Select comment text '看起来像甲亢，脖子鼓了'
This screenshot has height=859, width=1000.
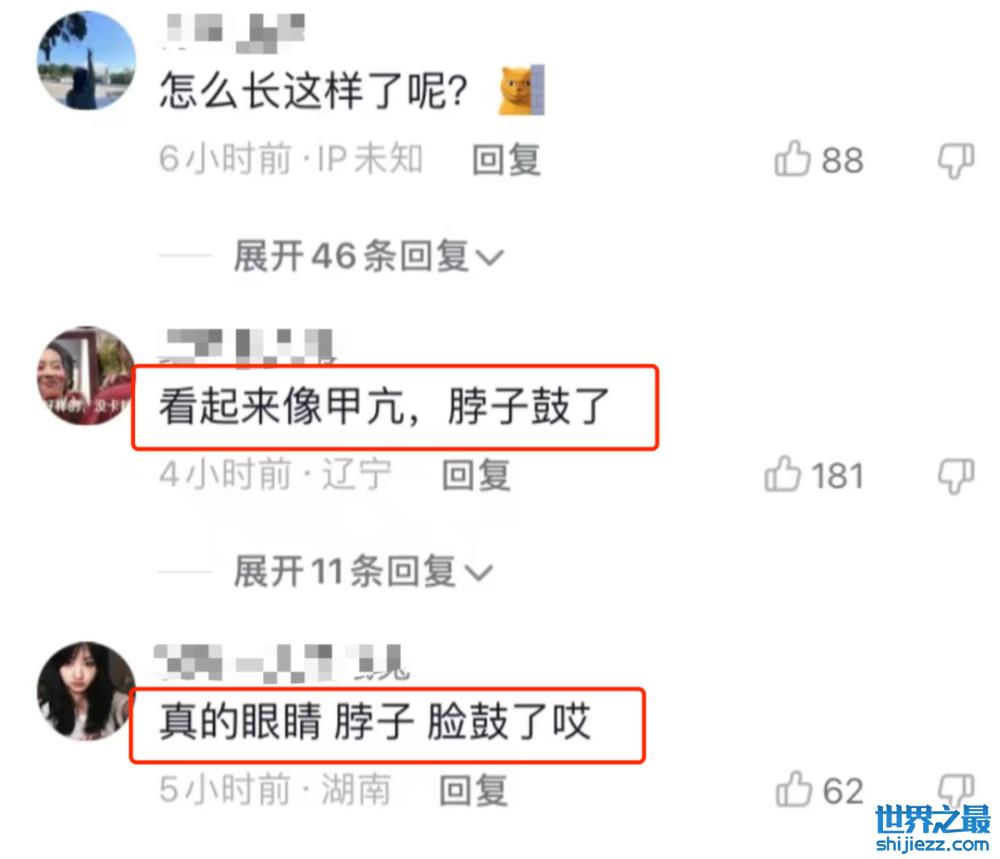click(x=385, y=406)
